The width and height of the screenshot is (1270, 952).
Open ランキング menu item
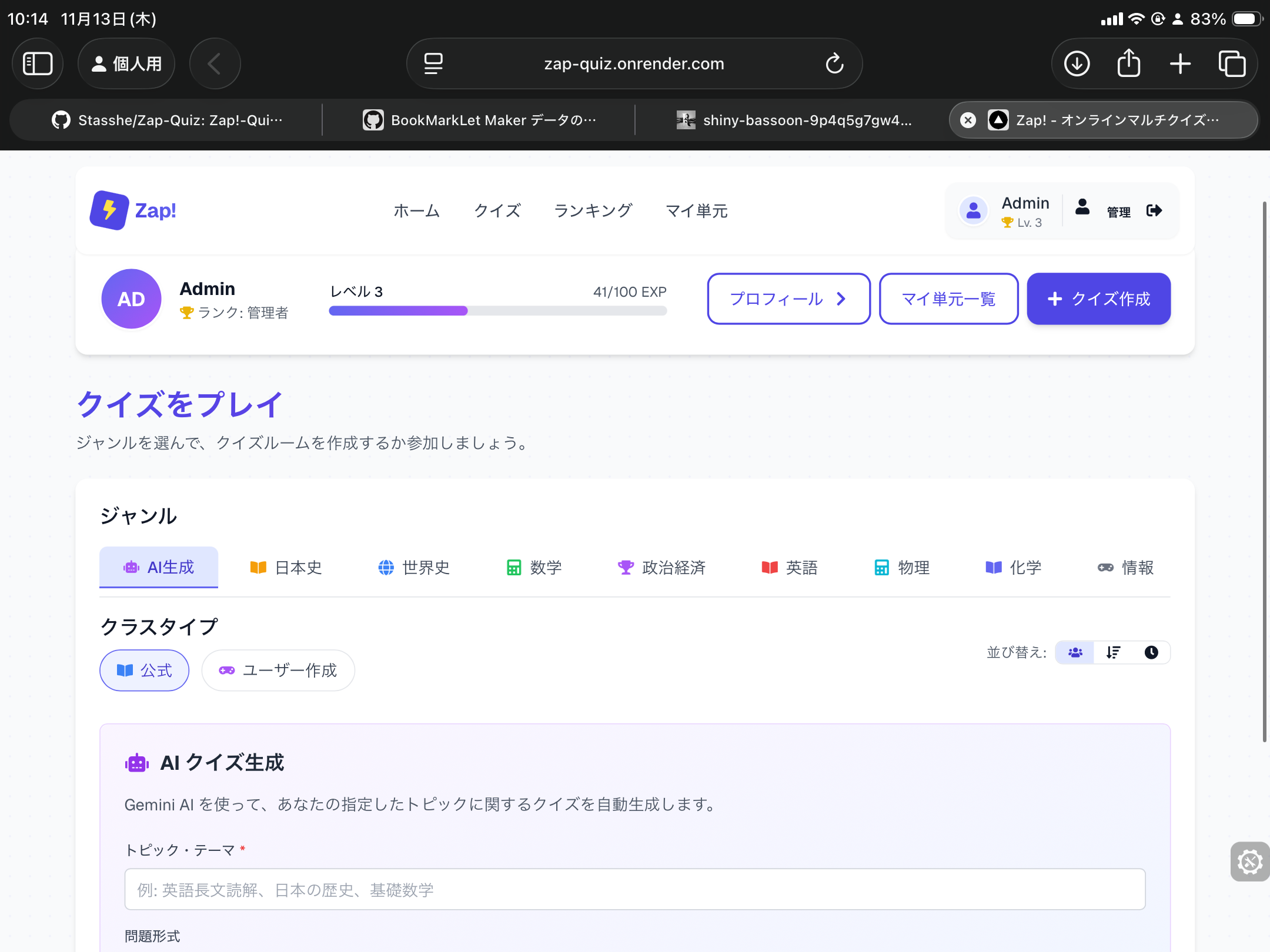point(593,210)
